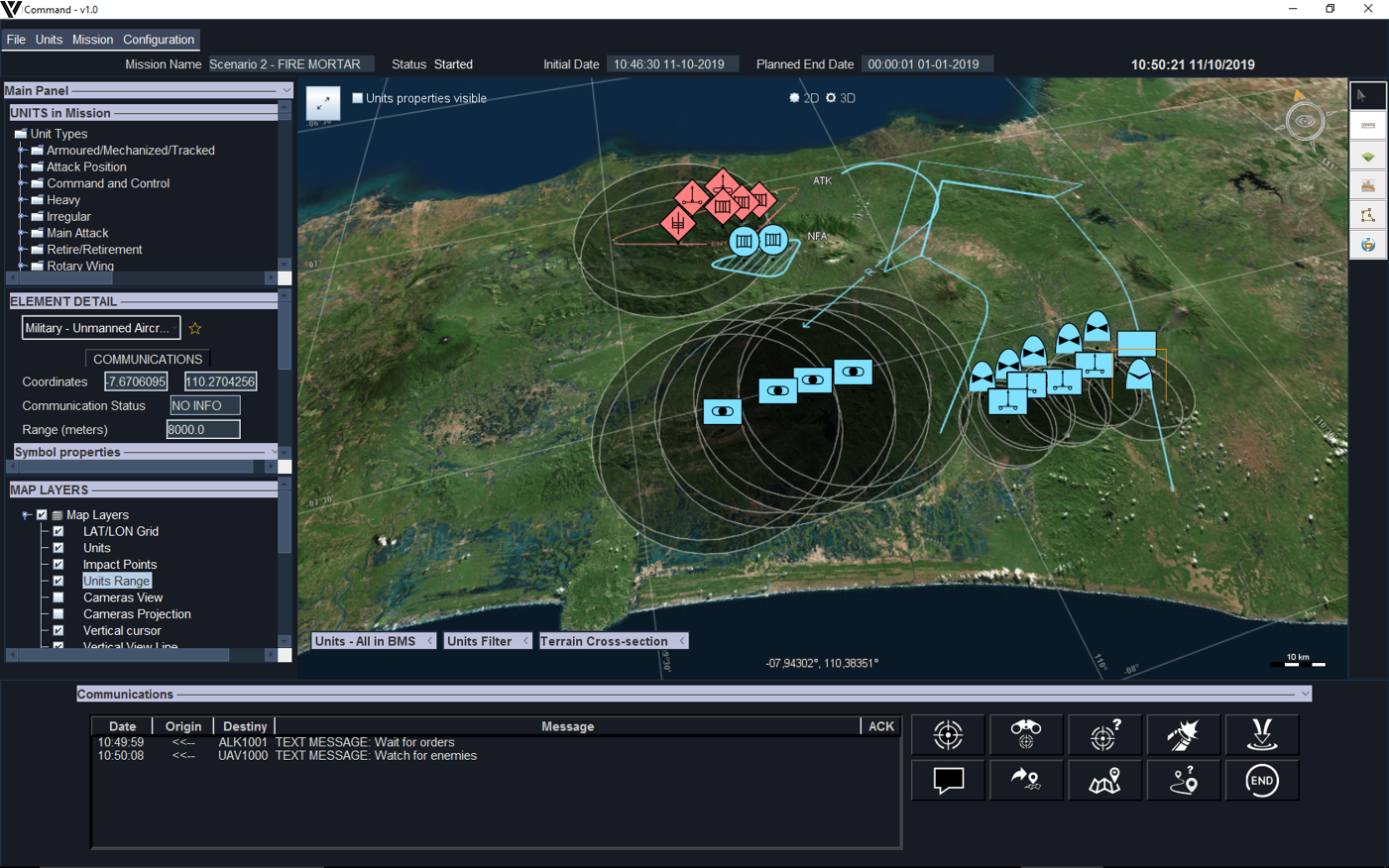Click the crosshair target button in Communications
The width and height of the screenshot is (1389, 868).
pyautogui.click(x=948, y=735)
